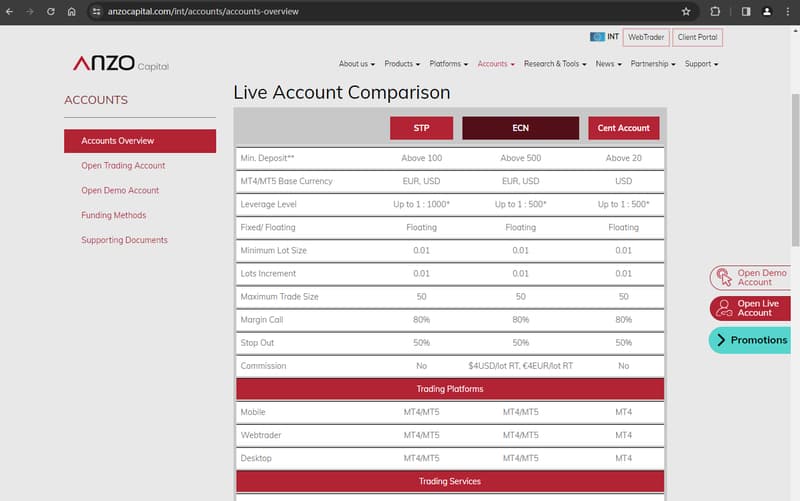Open the WebTrader button

(646, 37)
